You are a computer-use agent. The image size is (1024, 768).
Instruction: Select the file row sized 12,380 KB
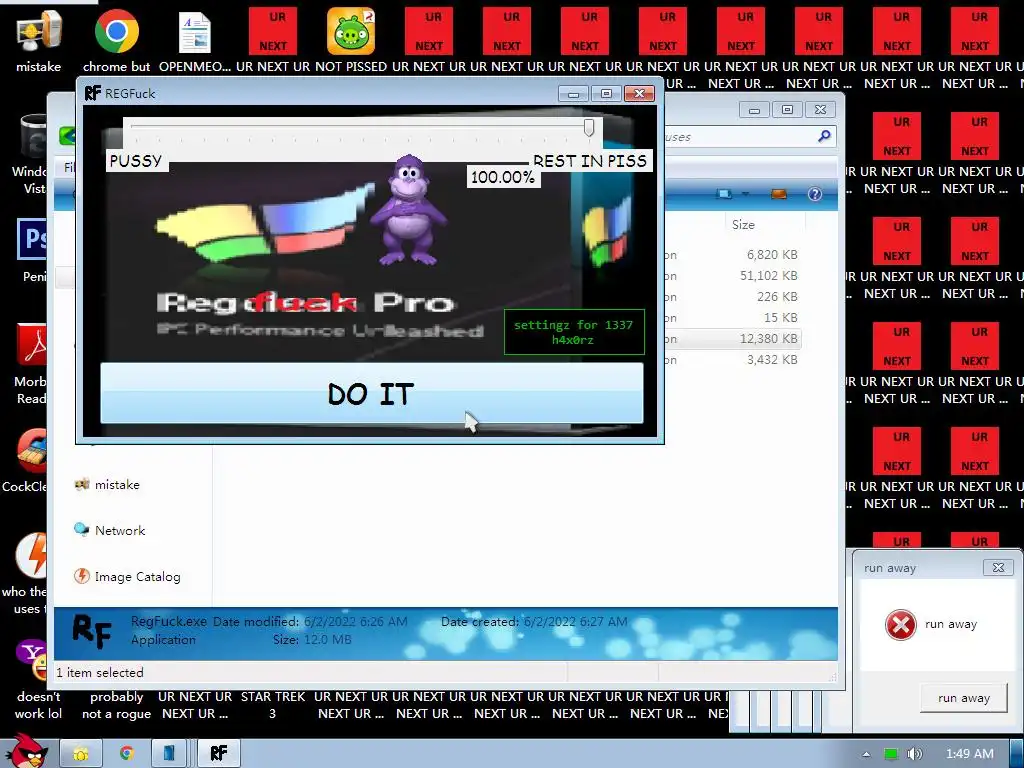pyautogui.click(x=731, y=338)
